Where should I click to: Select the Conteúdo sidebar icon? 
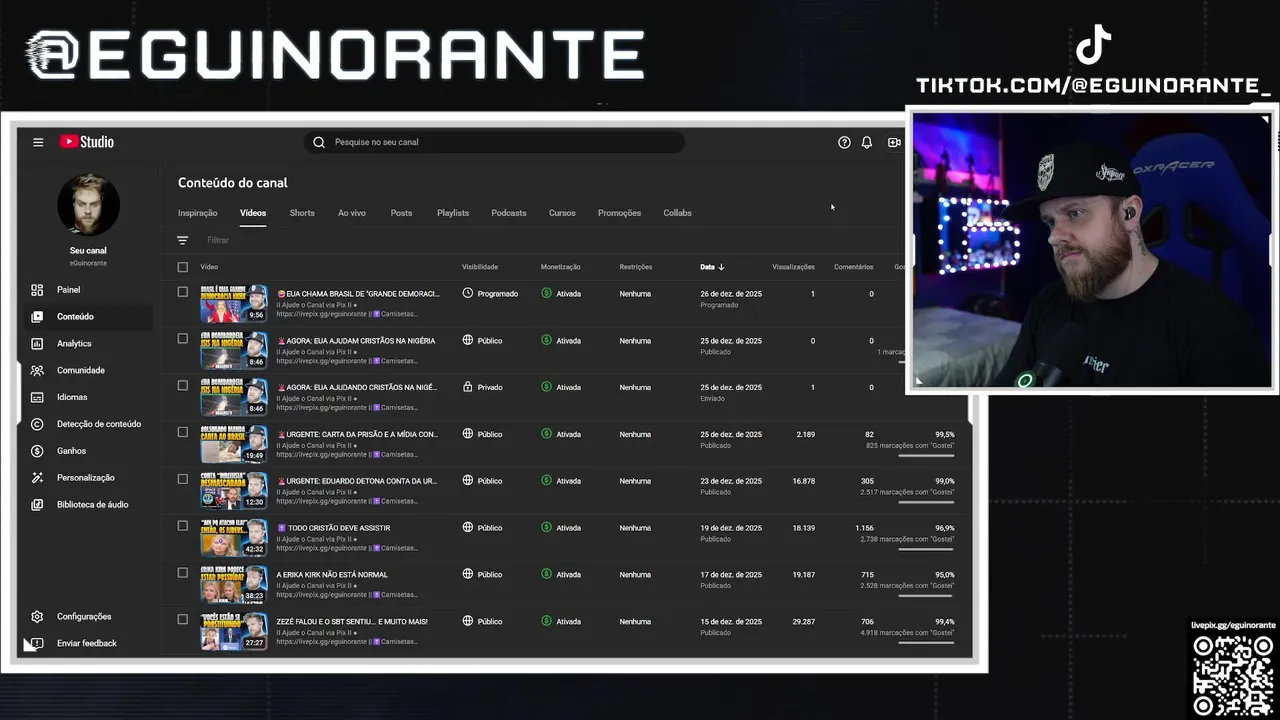[37, 317]
